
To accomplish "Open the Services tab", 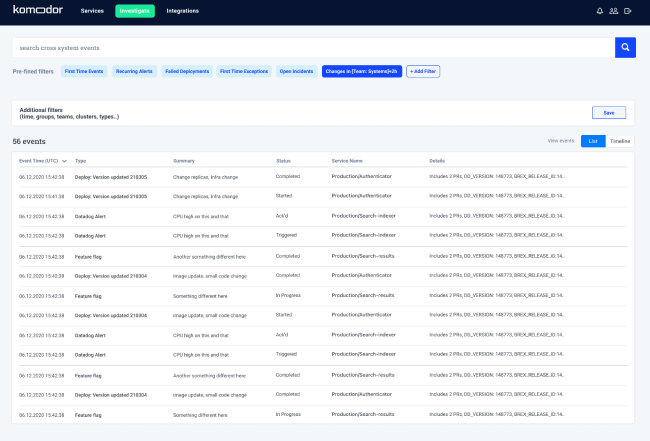I will pyautogui.click(x=92, y=11).
